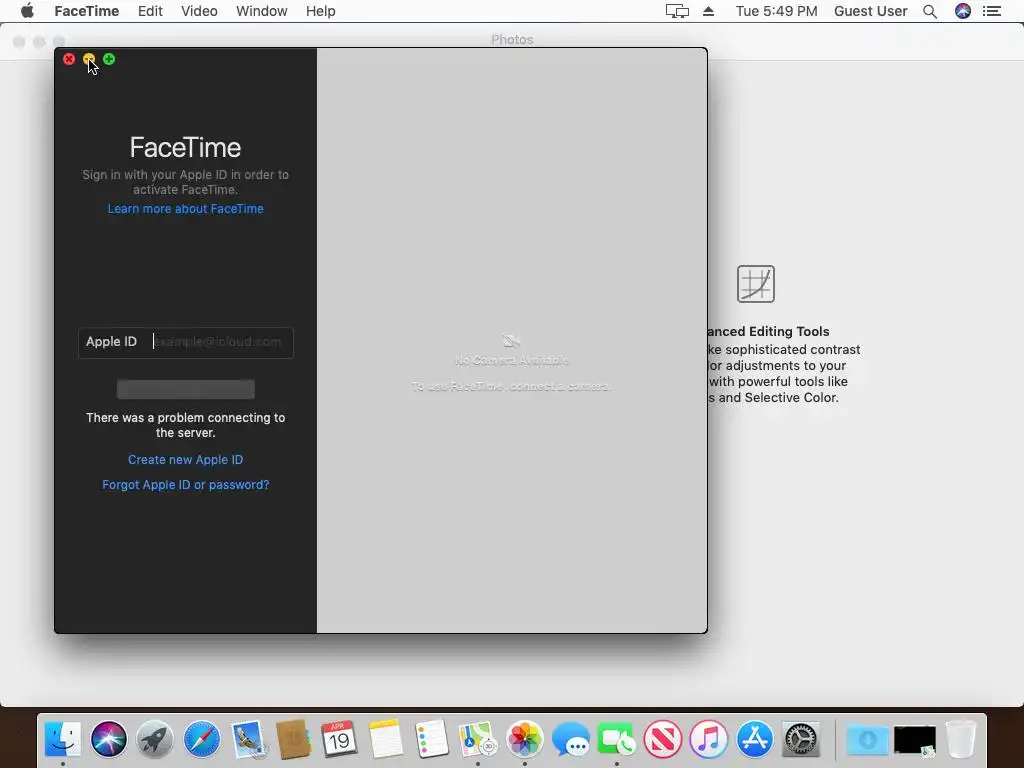Open Maps app in the dock
The width and height of the screenshot is (1024, 768).
point(477,739)
